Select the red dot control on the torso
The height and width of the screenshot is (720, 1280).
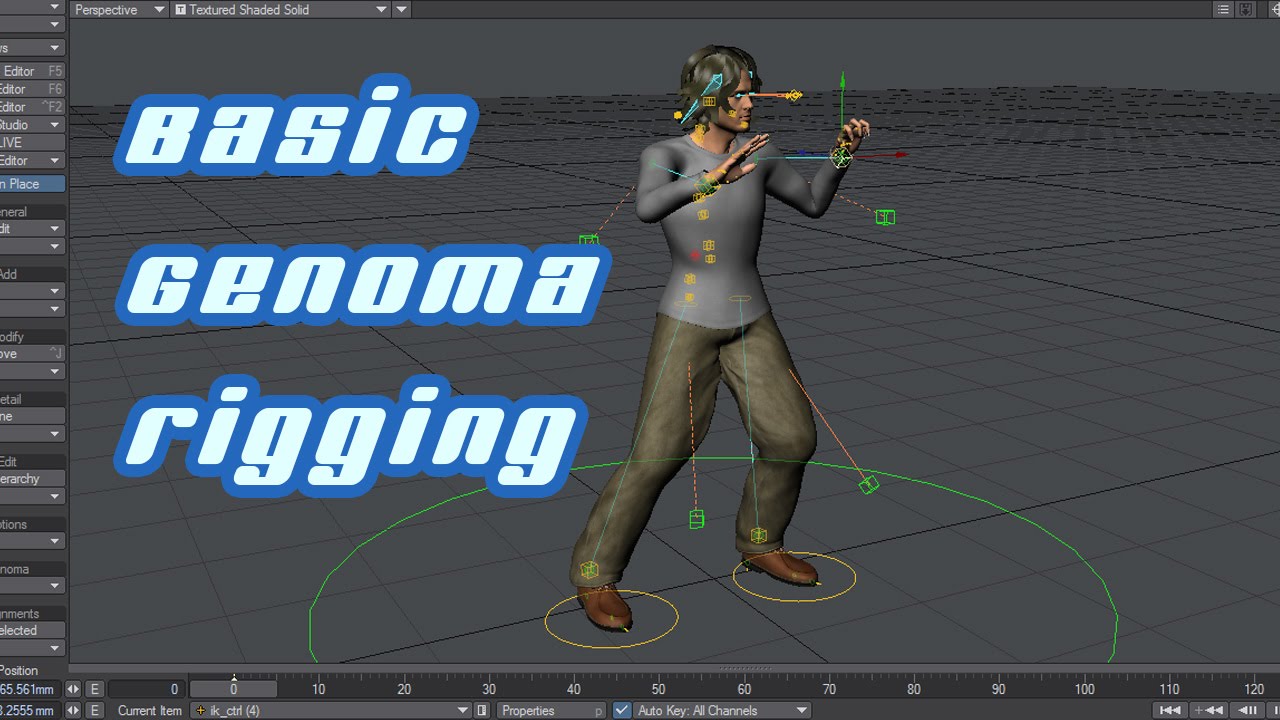pos(696,256)
